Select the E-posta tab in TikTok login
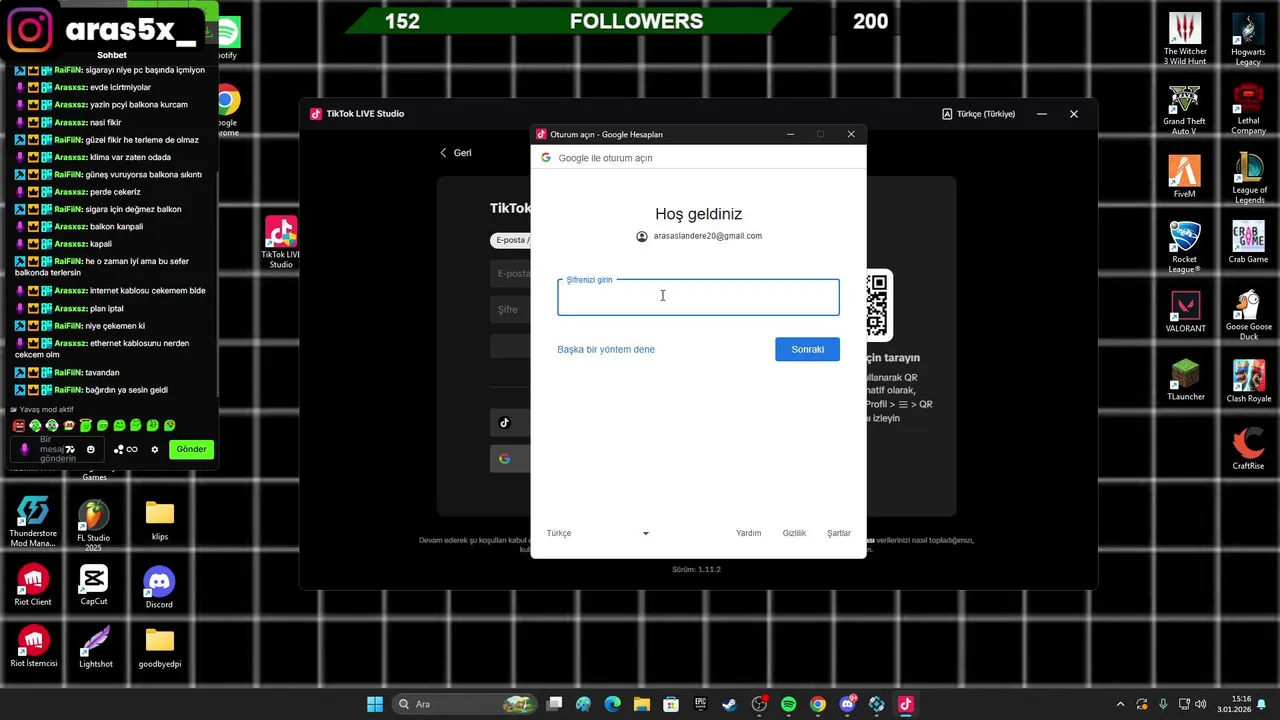Image resolution: width=1280 pixels, height=720 pixels. [x=513, y=240]
